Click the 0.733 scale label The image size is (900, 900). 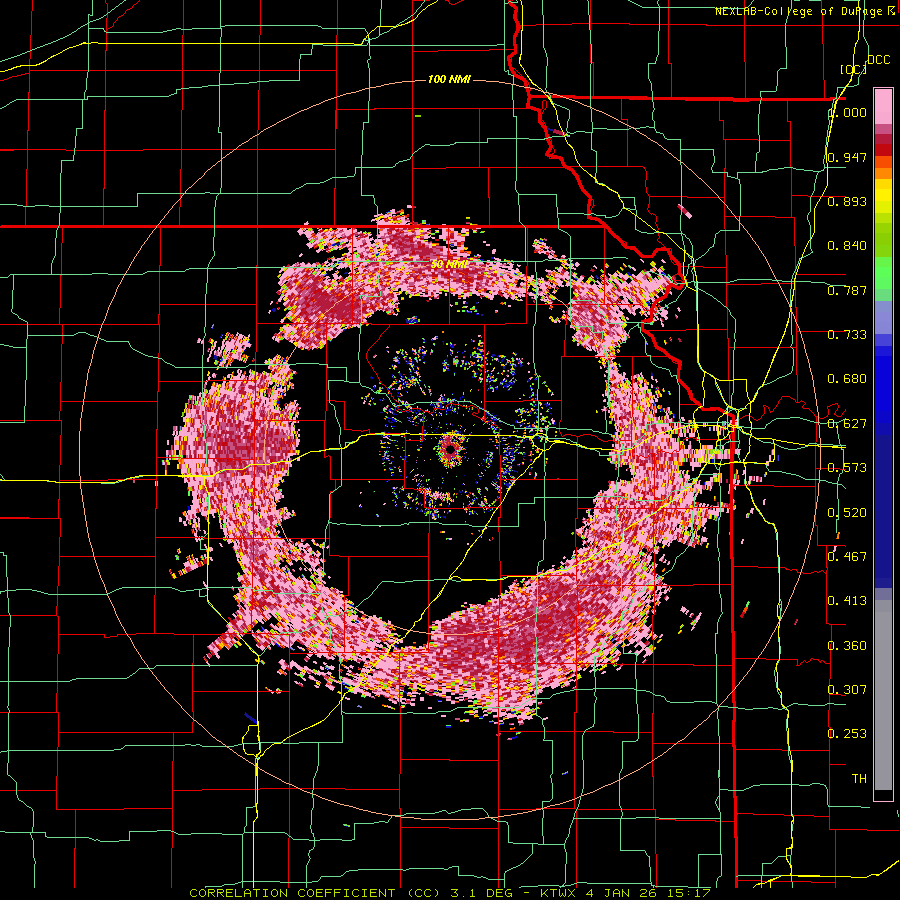click(x=847, y=335)
